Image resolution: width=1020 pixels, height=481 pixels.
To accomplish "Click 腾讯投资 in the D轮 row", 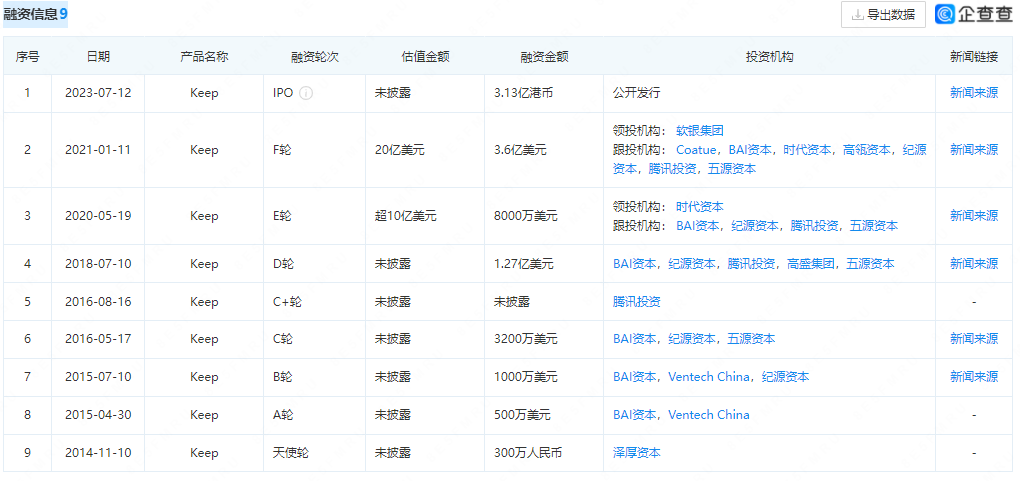I will pyautogui.click(x=751, y=264).
